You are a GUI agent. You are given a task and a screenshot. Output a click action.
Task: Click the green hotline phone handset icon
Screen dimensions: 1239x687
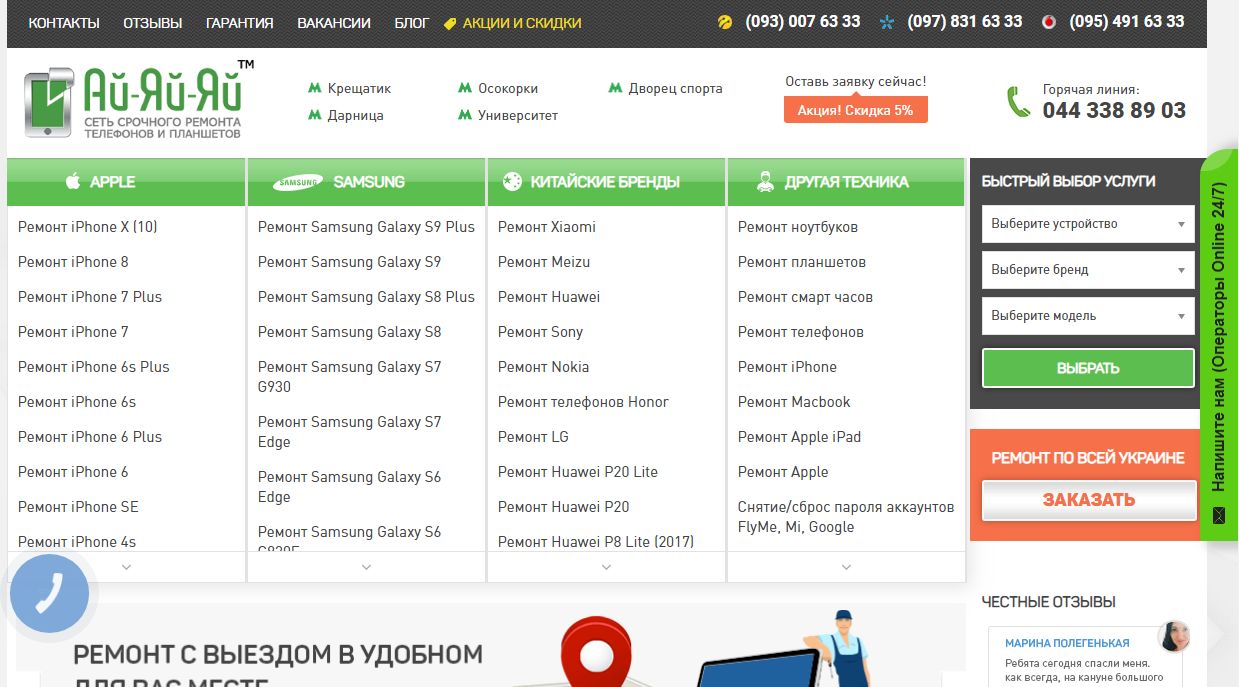pos(1019,102)
